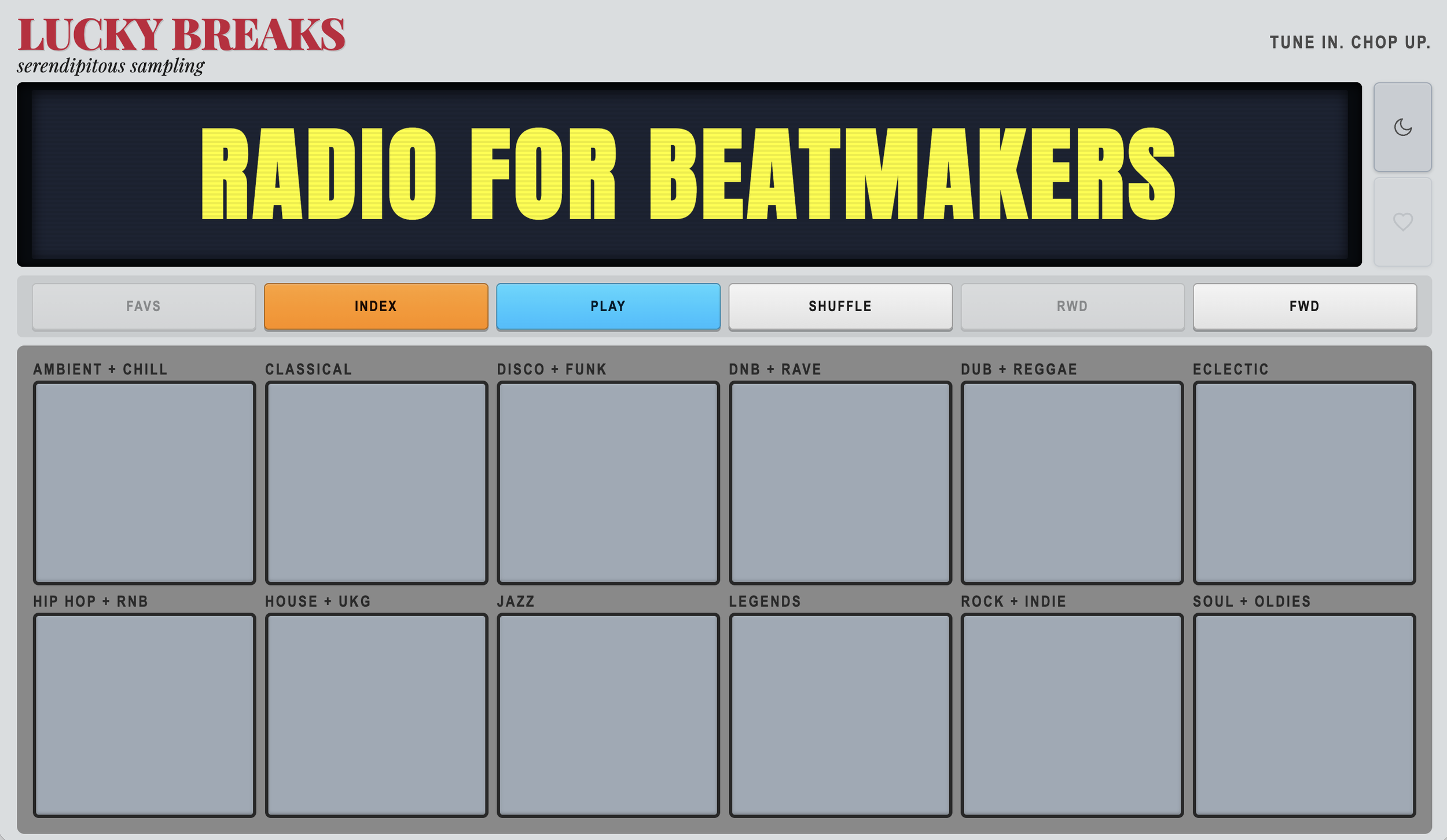Hit the SHUFFLE button
This screenshot has height=840, width=1447.
[840, 306]
